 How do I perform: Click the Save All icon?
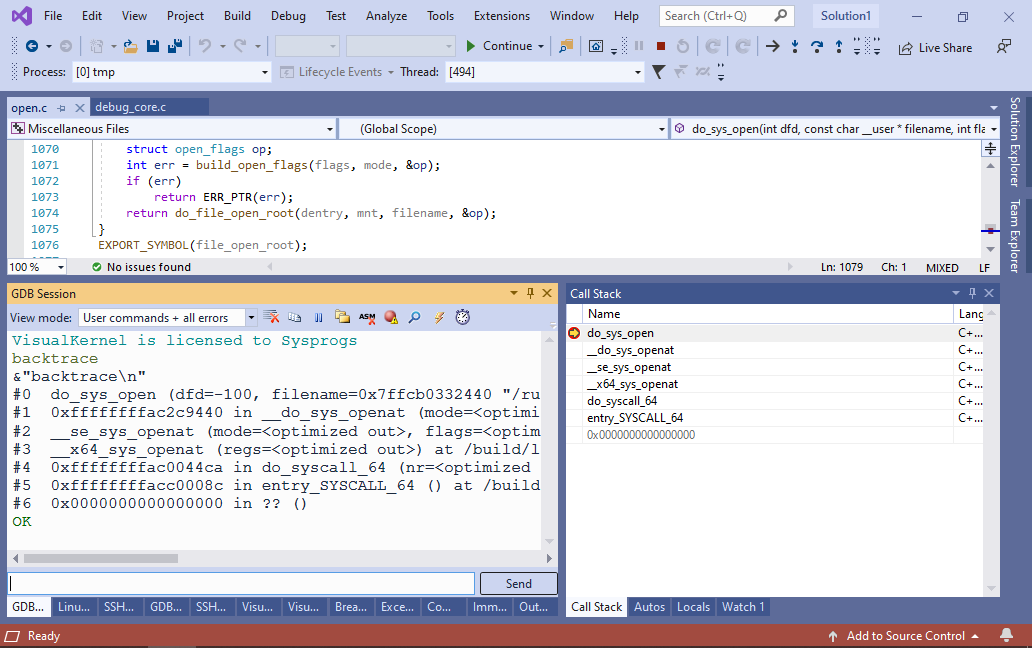tap(175, 46)
